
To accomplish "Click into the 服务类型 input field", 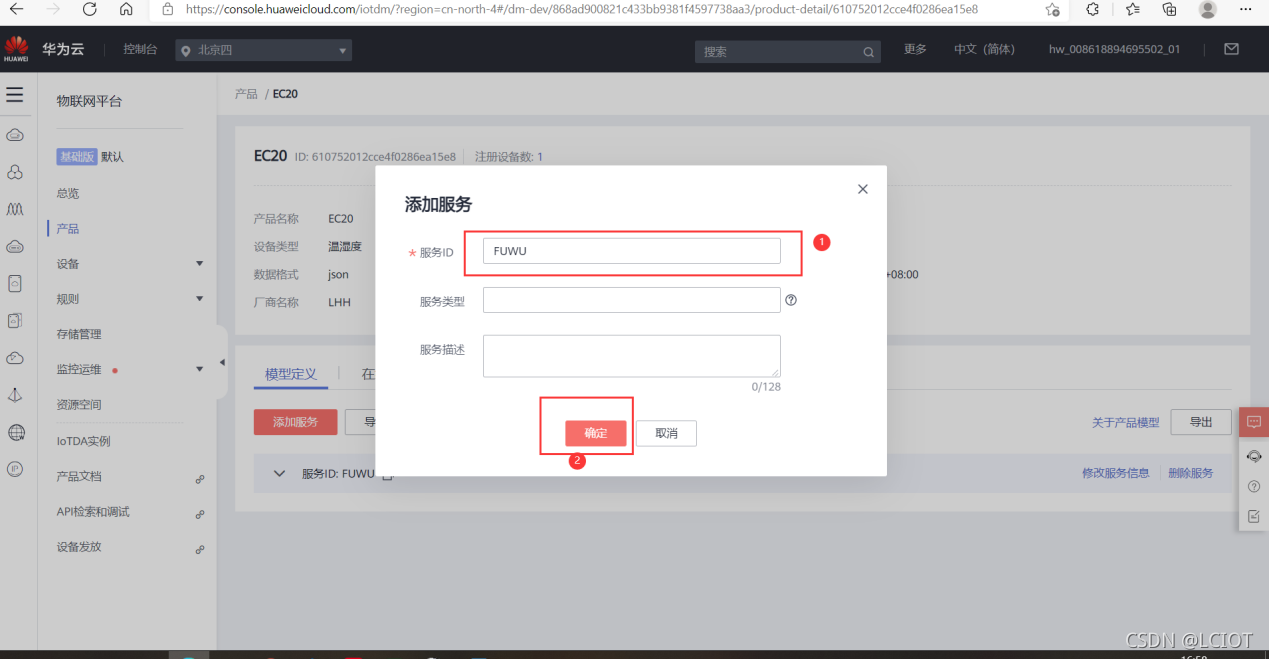I will [x=632, y=300].
